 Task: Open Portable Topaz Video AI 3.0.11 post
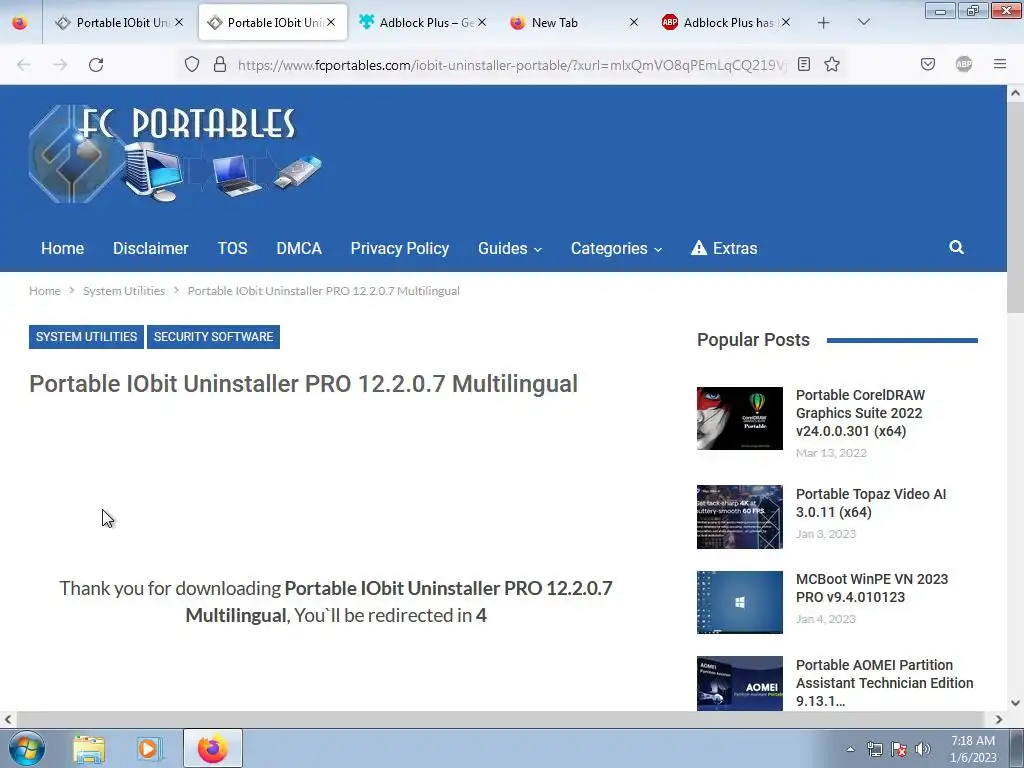pyautogui.click(x=871, y=503)
